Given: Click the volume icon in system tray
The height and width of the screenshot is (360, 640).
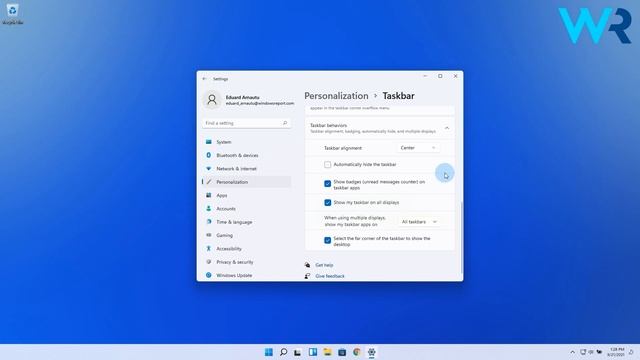Looking at the screenshot, I should tap(591, 352).
